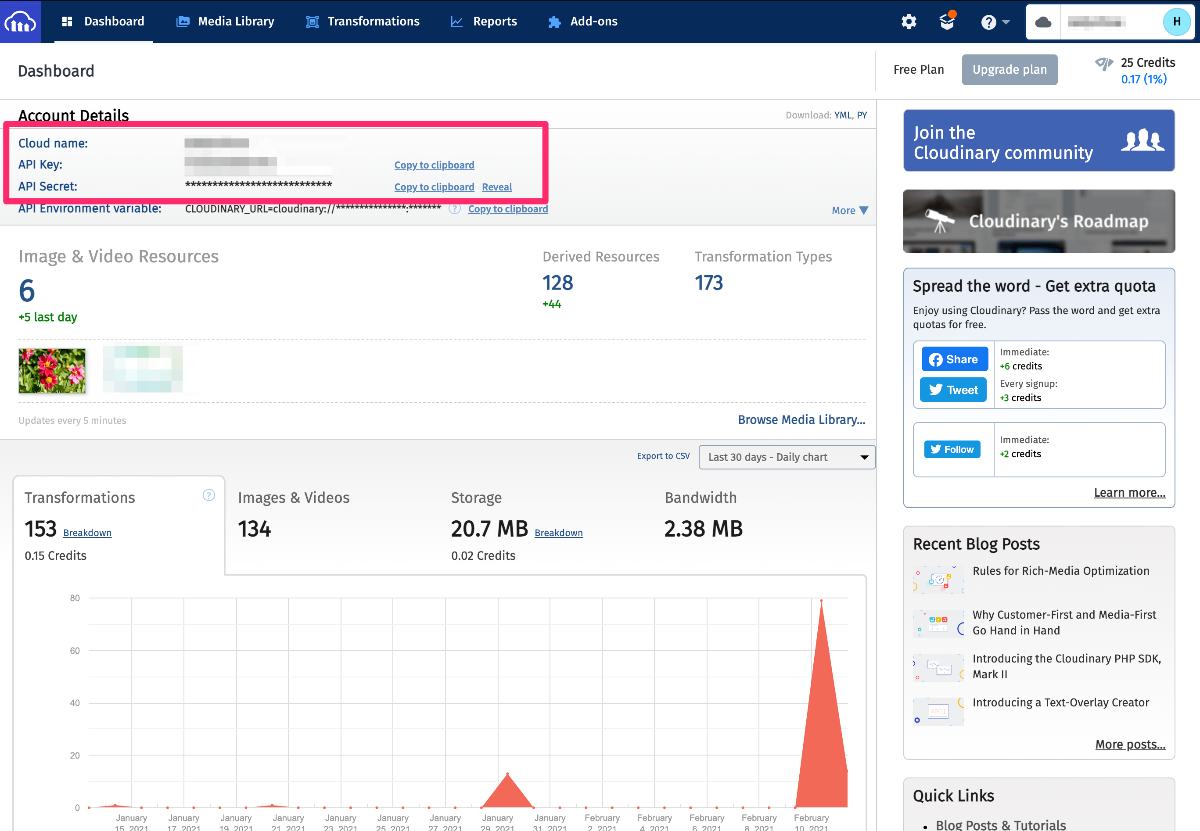Export chart data to CSV
The image size is (1200, 831).
click(663, 456)
